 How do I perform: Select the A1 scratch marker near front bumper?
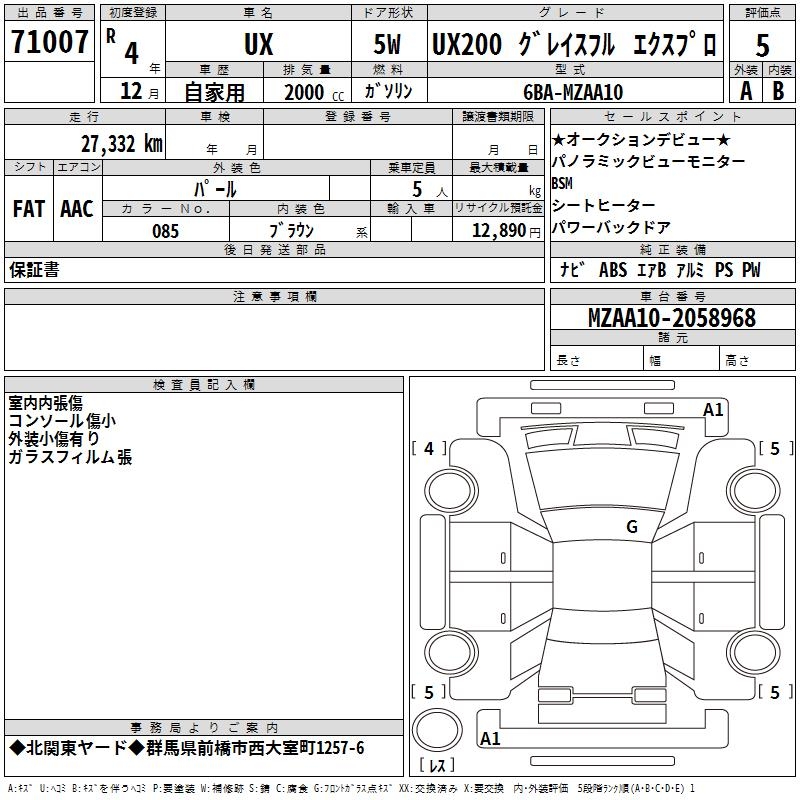point(713,410)
